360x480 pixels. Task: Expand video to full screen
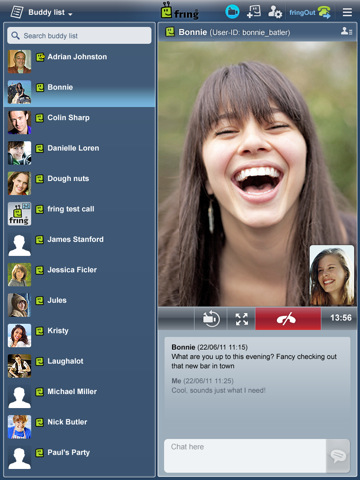242,319
